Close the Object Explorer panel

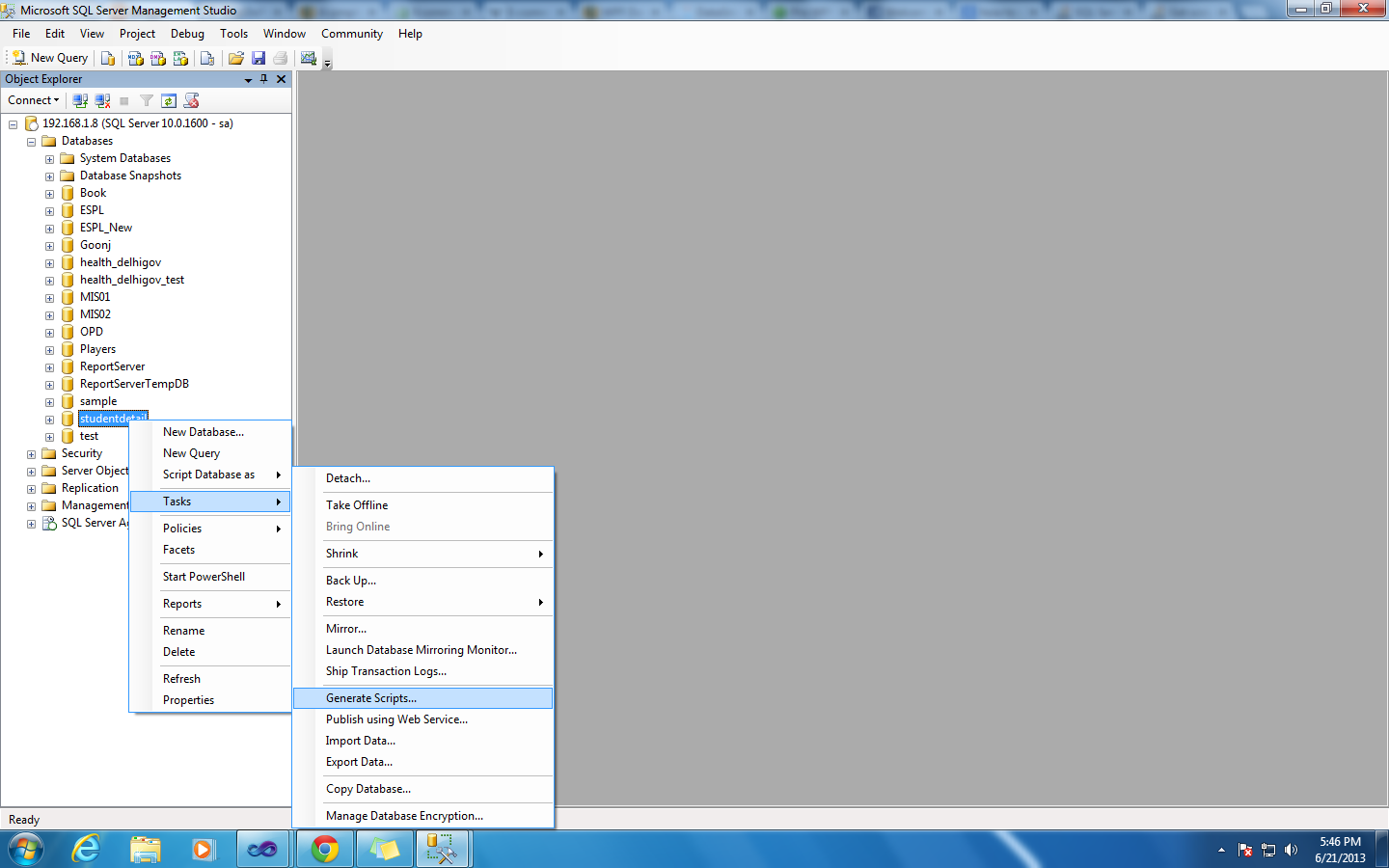pyautogui.click(x=281, y=79)
